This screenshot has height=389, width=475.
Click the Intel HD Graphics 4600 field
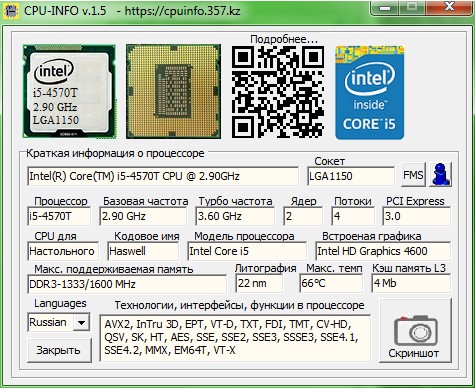click(383, 251)
